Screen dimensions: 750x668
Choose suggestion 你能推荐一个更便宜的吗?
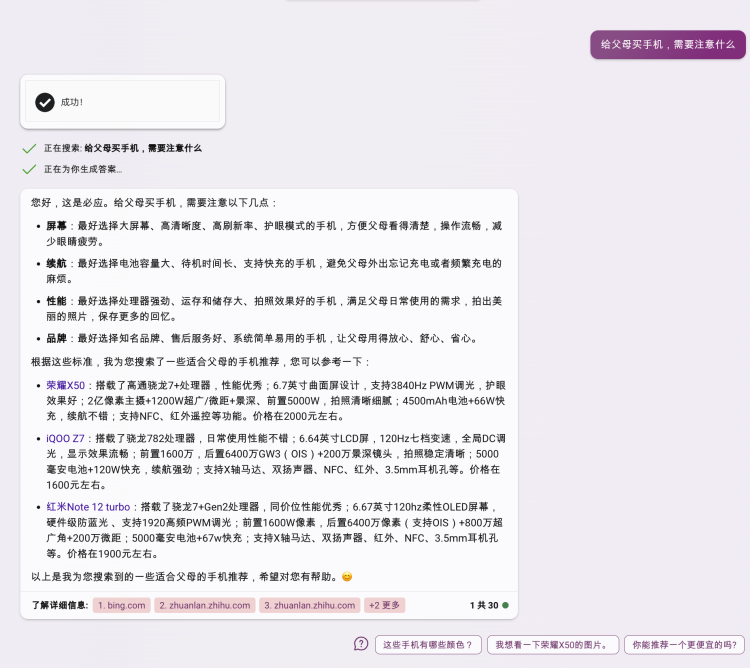684,645
